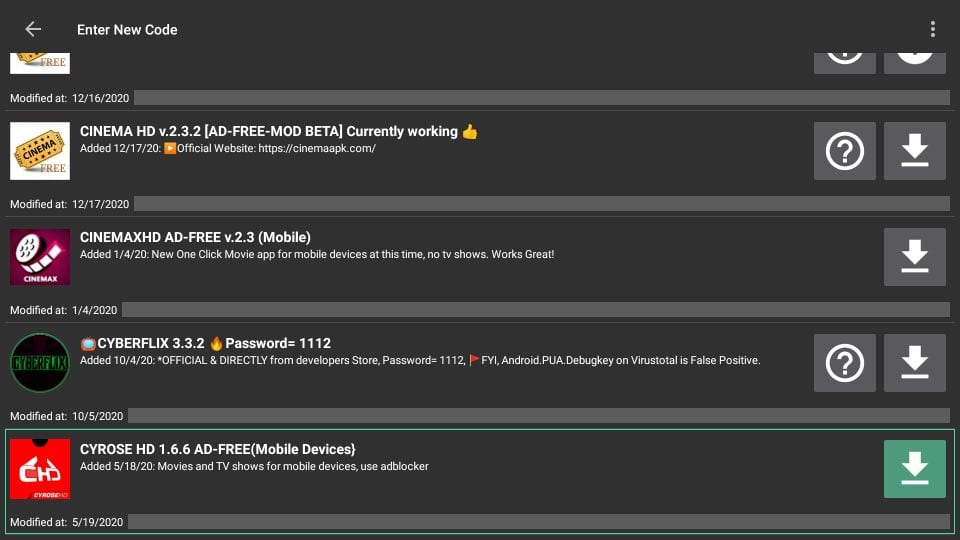Image resolution: width=960 pixels, height=540 pixels.
Task: Click the CINEMAX film reel thumbnail
Action: (x=40, y=257)
